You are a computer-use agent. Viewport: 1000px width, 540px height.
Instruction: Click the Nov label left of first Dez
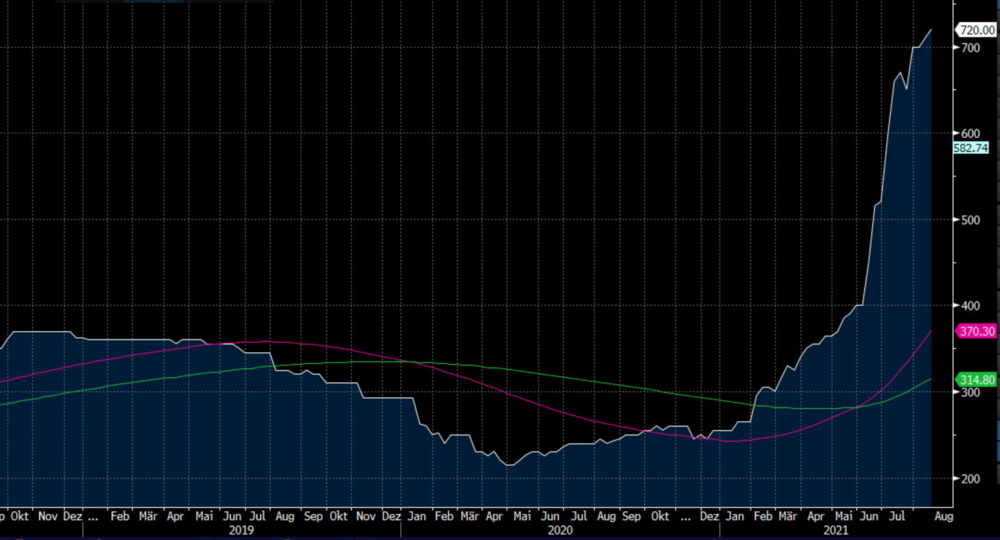point(48,518)
